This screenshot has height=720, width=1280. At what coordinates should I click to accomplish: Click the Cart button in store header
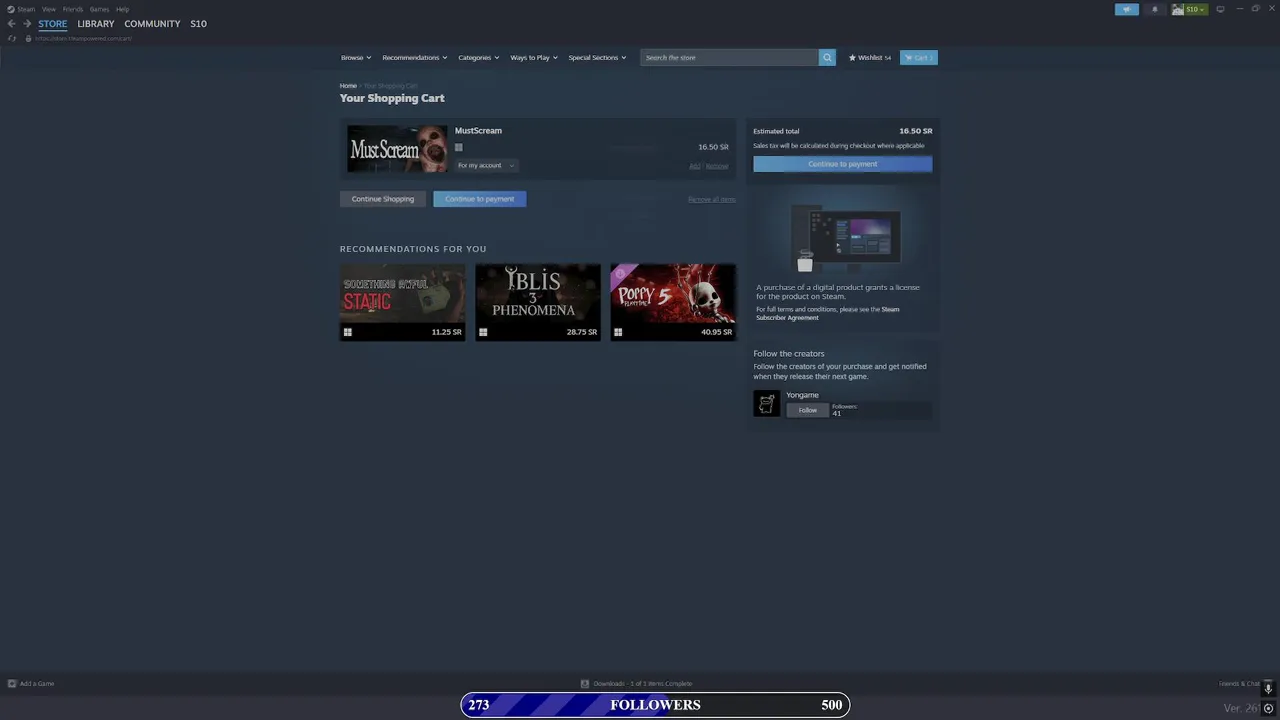(x=918, y=57)
